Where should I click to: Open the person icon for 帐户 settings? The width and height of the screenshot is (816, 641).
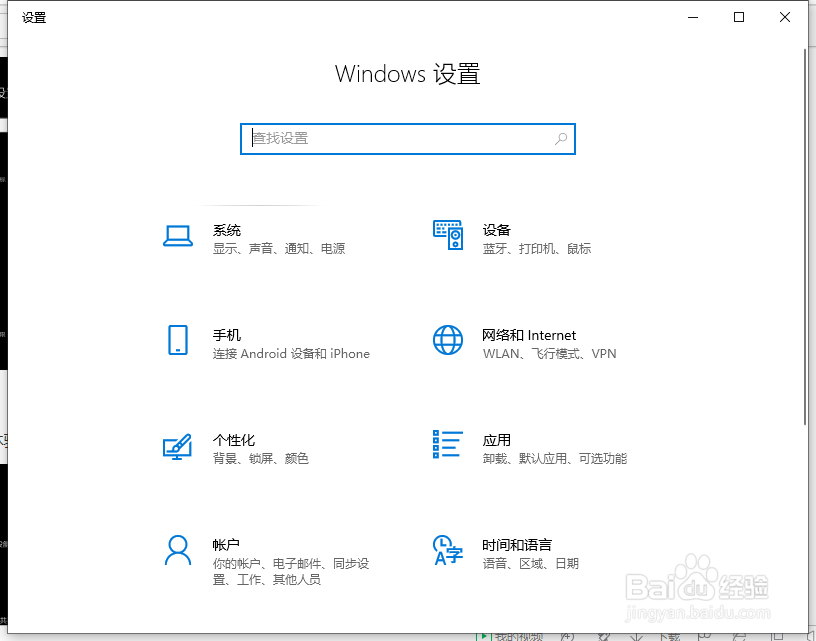pos(177,551)
